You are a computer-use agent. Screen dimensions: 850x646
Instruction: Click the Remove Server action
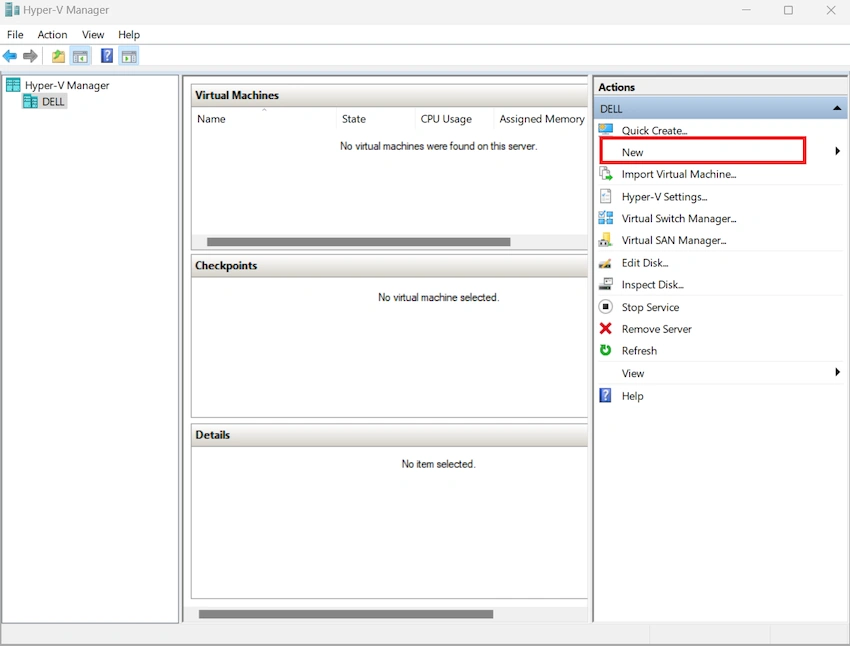pyautogui.click(x=656, y=329)
